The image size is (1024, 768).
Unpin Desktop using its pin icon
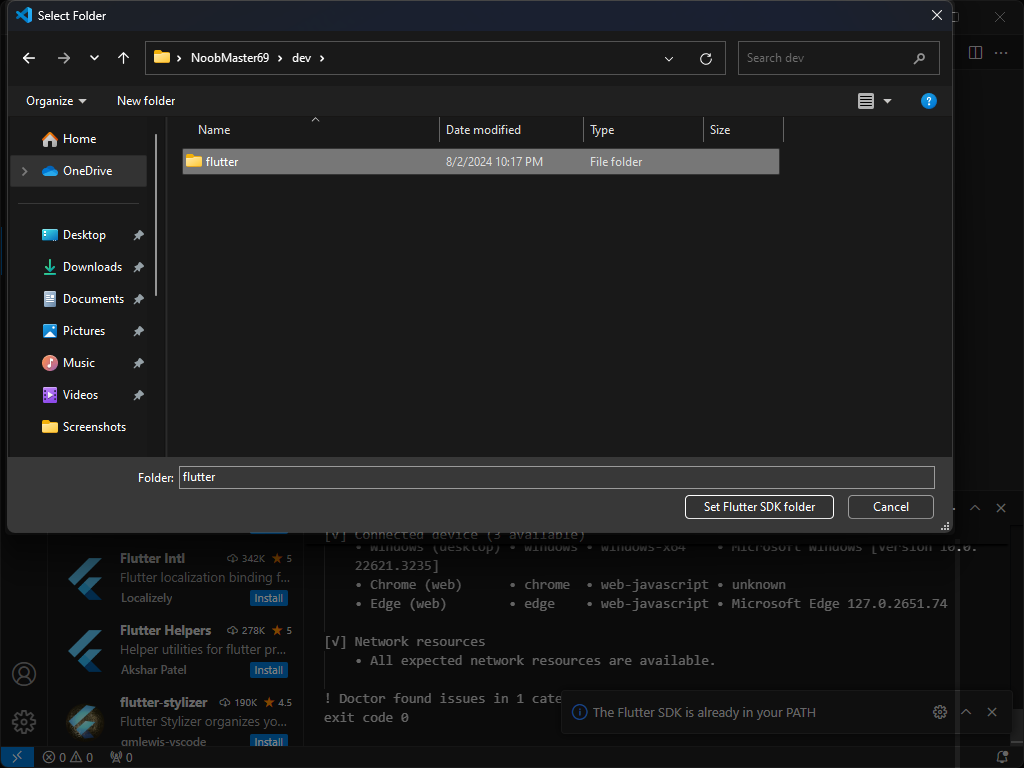[x=138, y=235]
